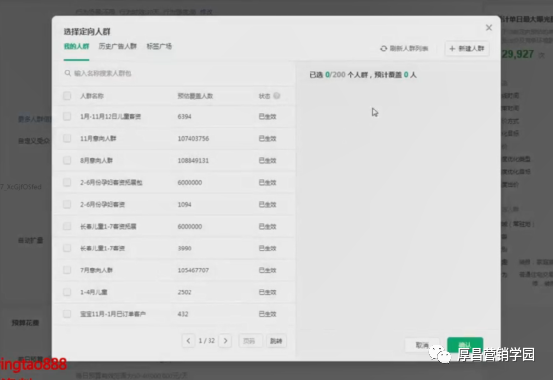The height and width of the screenshot is (380, 553).
Task: Click the 人群名称 column header
Action: 92,96
